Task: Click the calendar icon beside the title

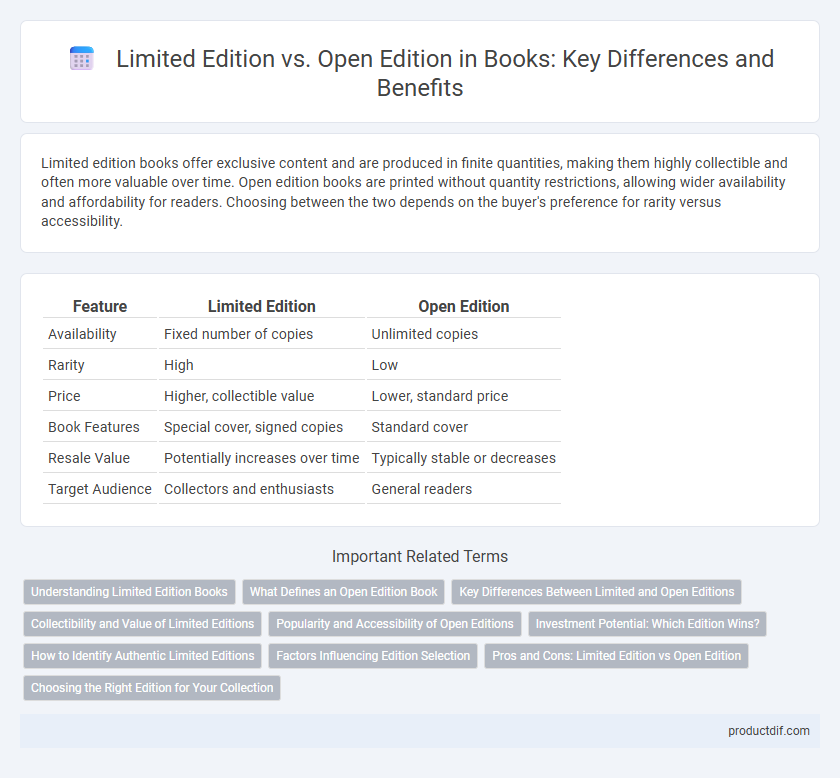Action: pos(82,58)
